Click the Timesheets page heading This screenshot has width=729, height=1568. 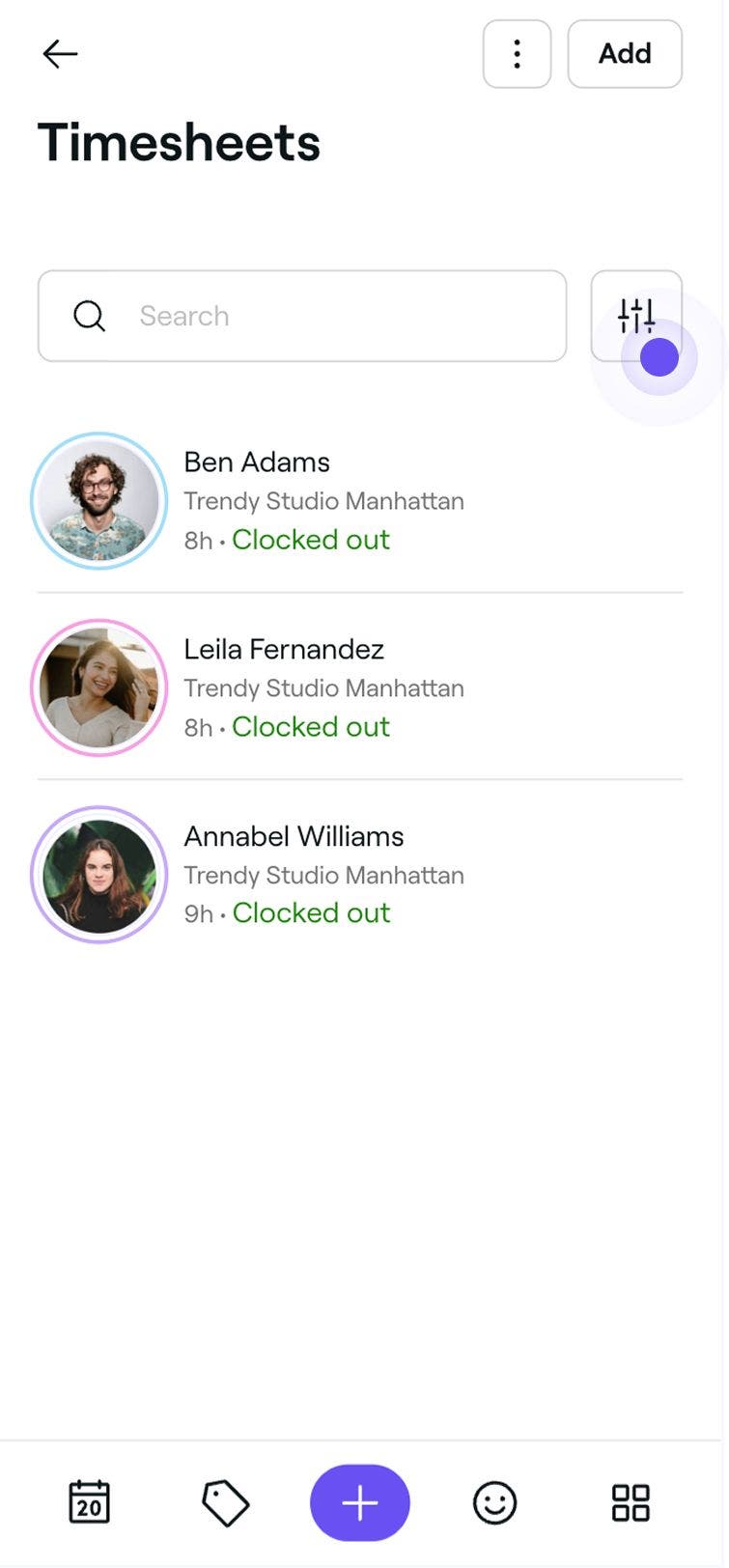pos(179,143)
